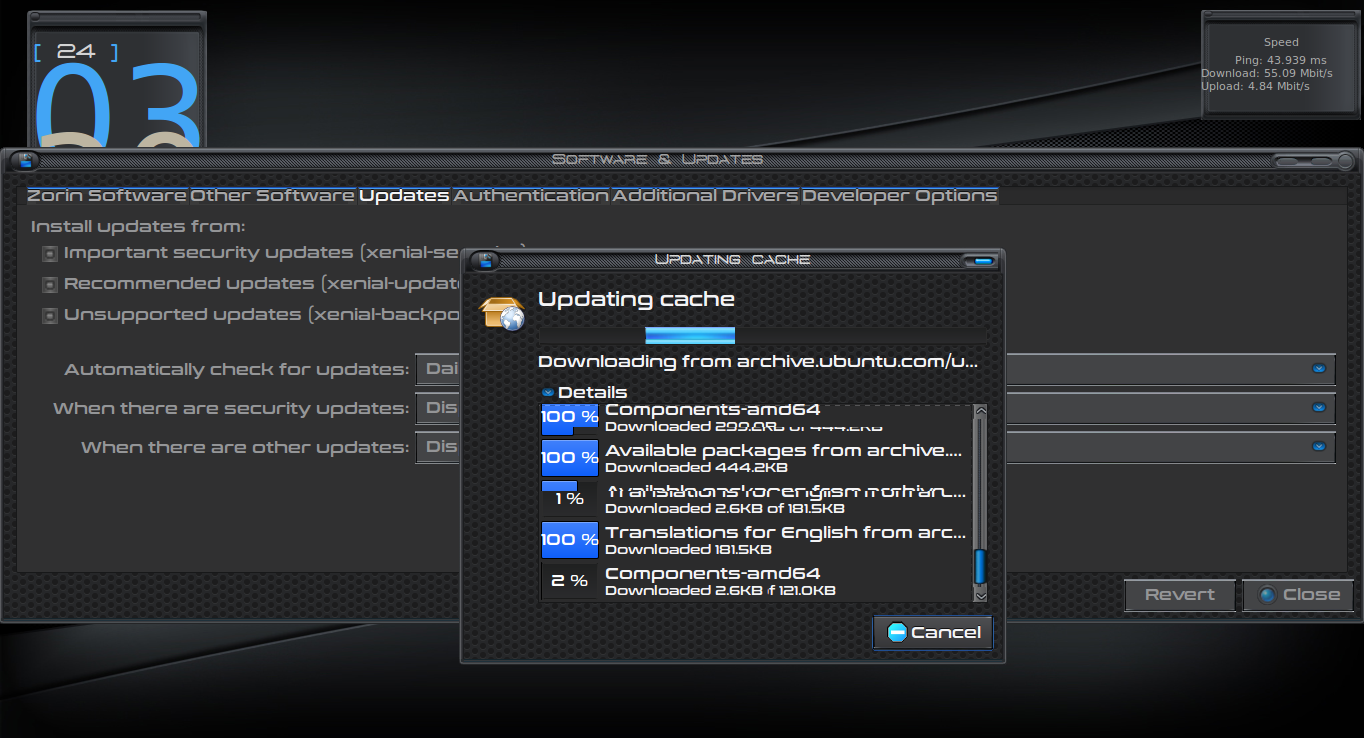Open the Additional Drivers tab
This screenshot has height=738, width=1364.
[x=705, y=196]
